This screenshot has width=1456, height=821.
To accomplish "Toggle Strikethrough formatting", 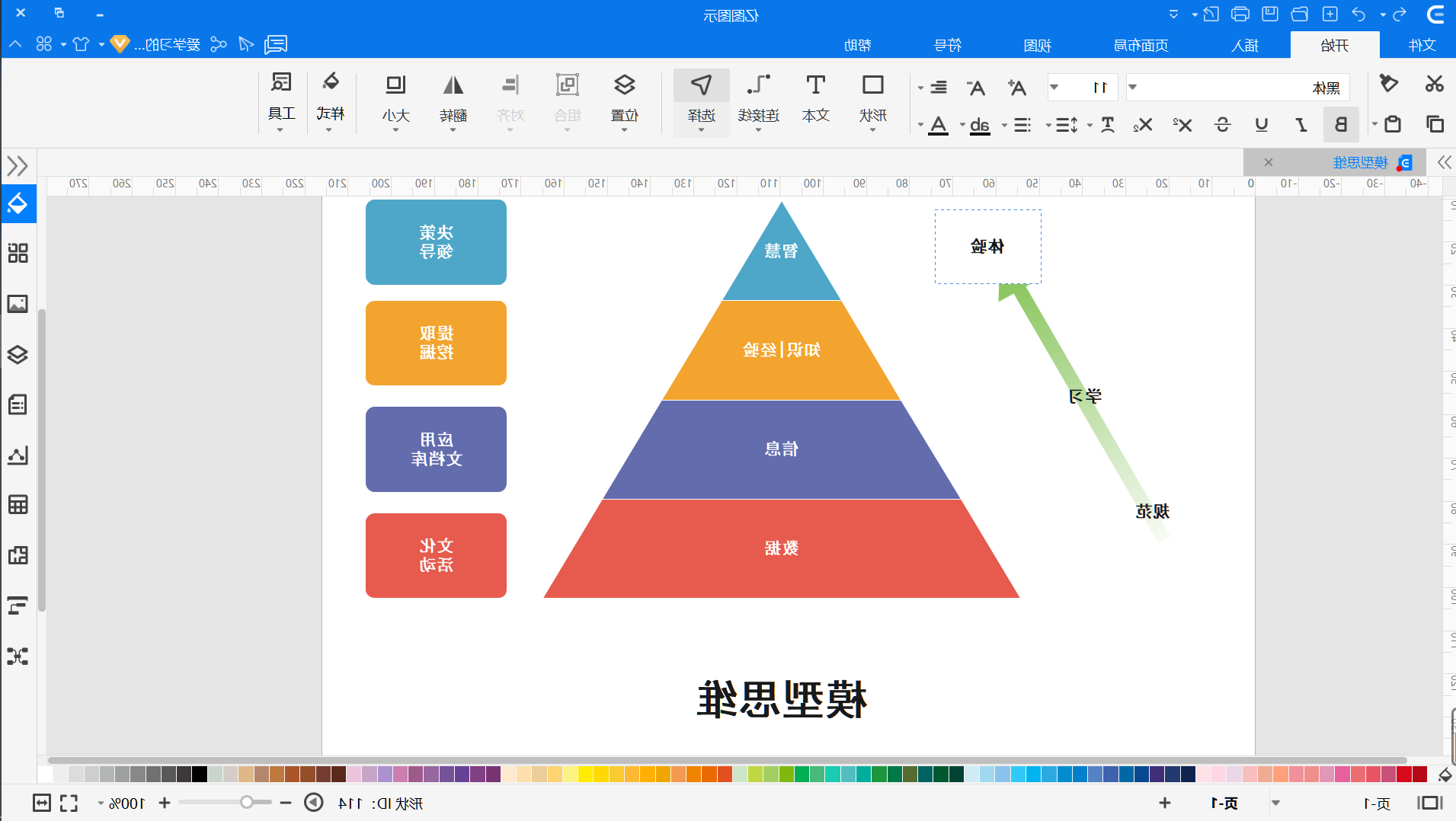I will [1222, 124].
